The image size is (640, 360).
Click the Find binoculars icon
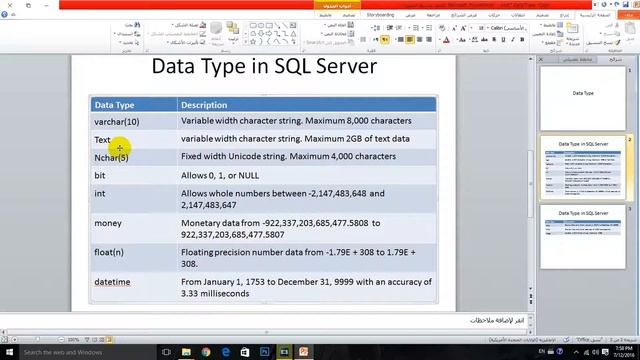[x=137, y=25]
